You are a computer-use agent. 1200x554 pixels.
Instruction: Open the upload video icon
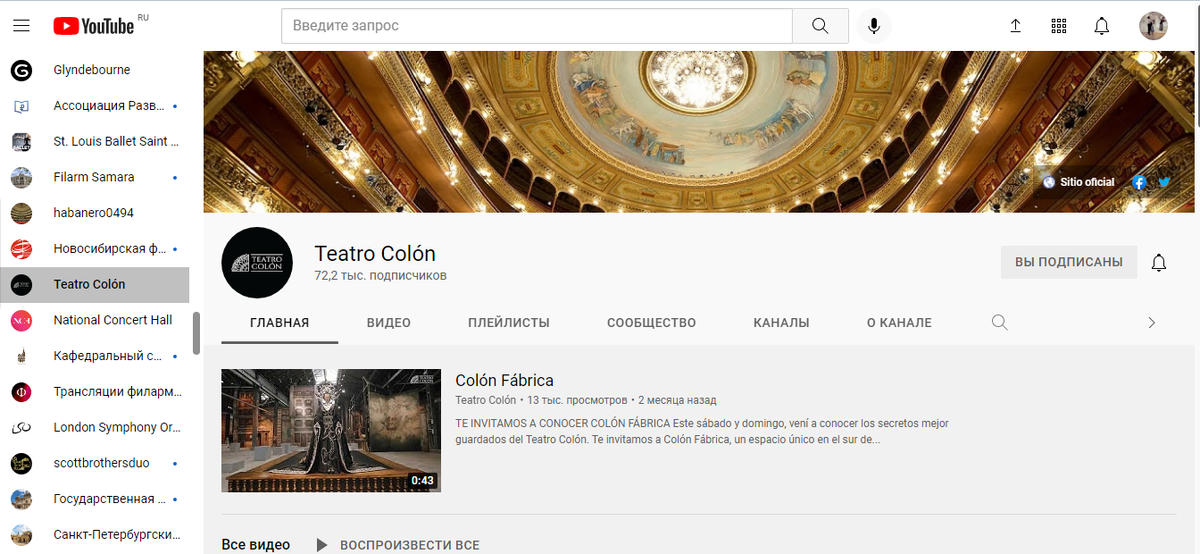tap(1016, 26)
